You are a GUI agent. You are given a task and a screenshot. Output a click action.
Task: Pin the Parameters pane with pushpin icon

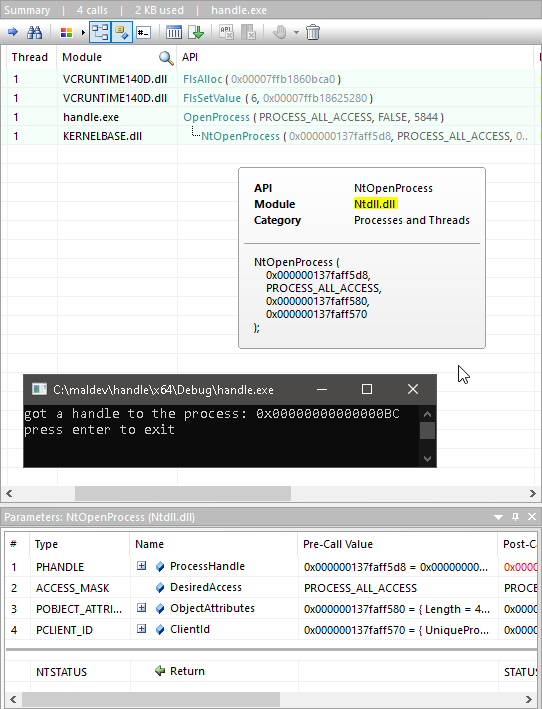515,516
